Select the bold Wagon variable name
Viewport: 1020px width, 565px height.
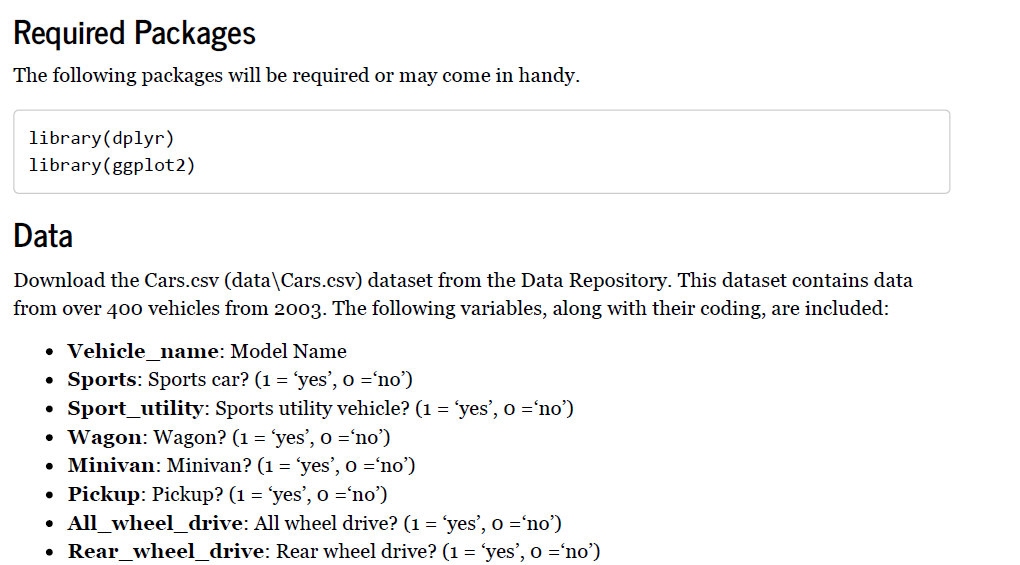[105, 437]
